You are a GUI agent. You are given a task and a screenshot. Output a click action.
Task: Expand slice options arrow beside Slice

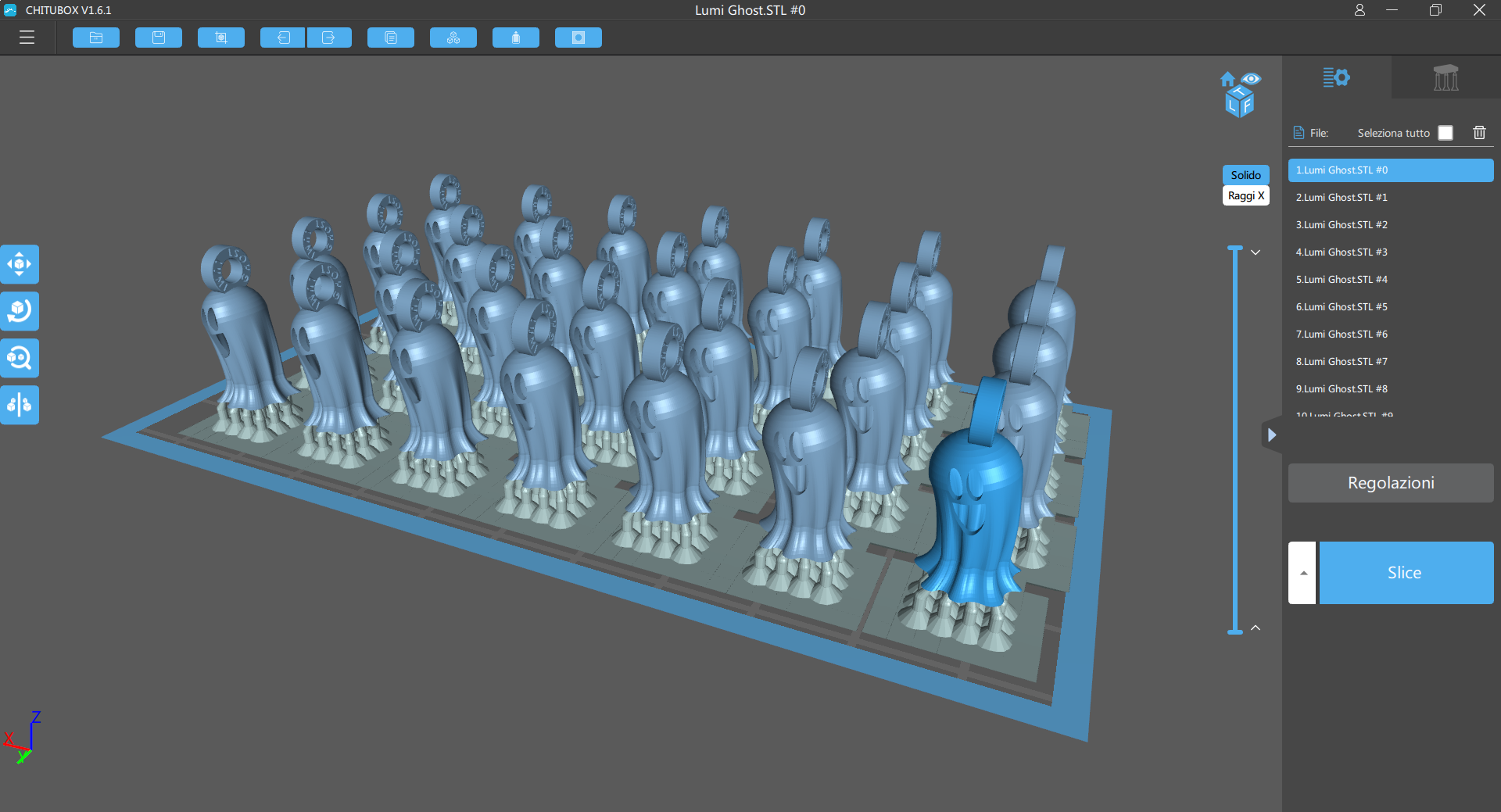coord(1302,573)
